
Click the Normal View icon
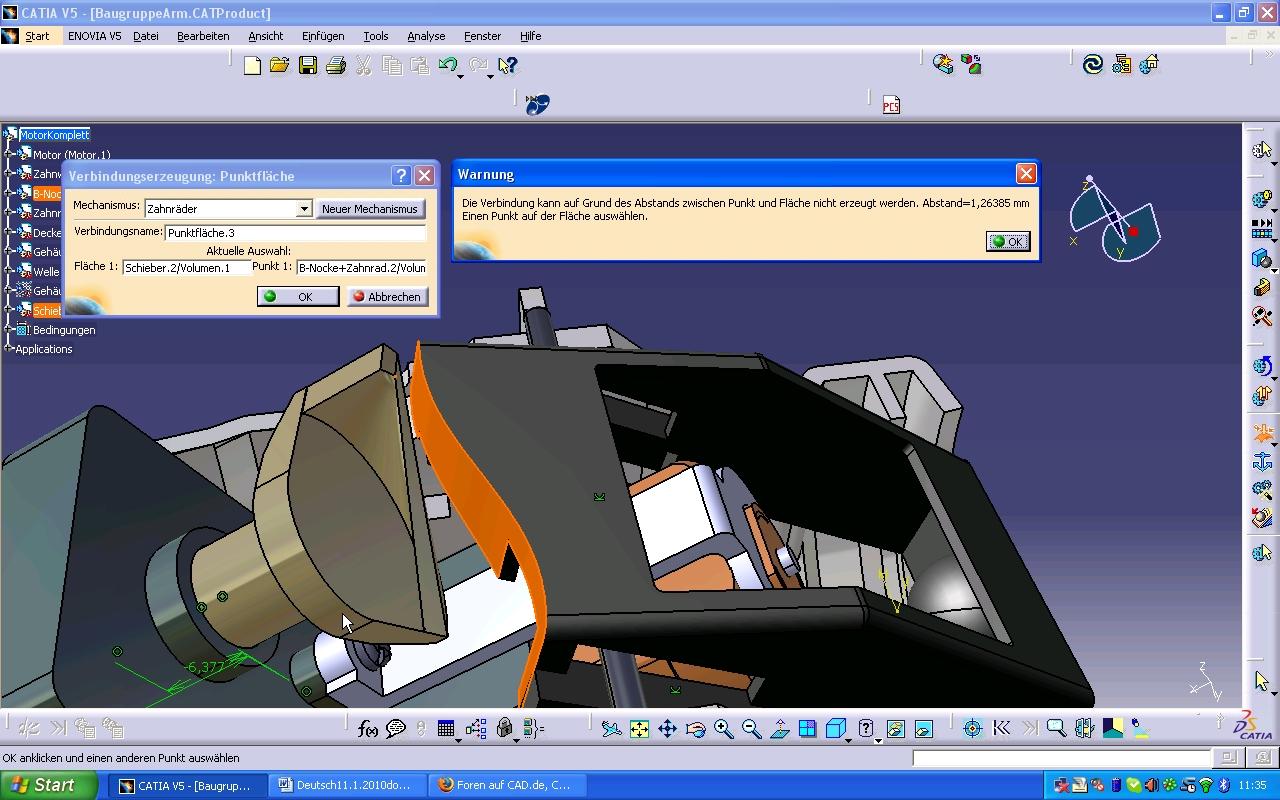pos(779,729)
